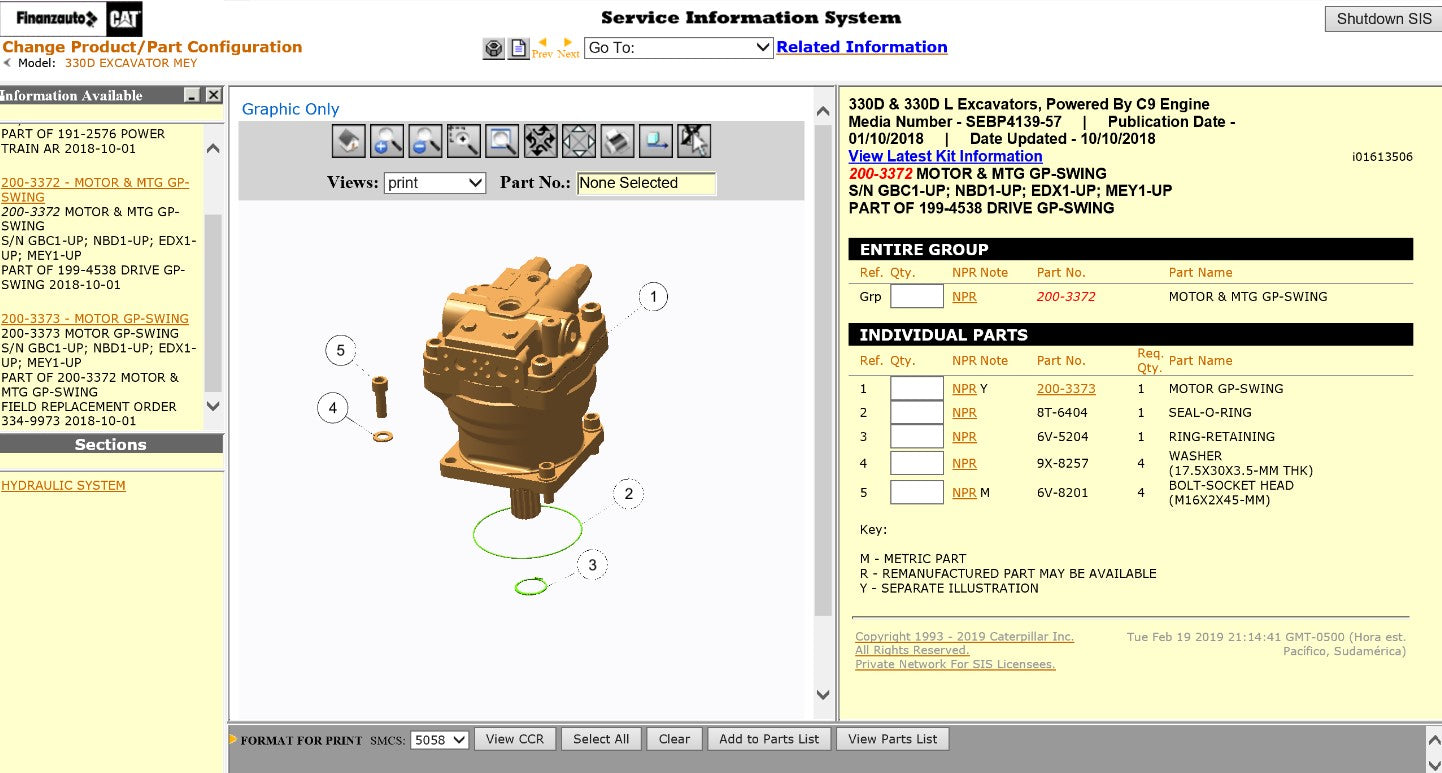1442x773 pixels.
Task: Click callout number 5 on the graphic
Action: point(340,351)
